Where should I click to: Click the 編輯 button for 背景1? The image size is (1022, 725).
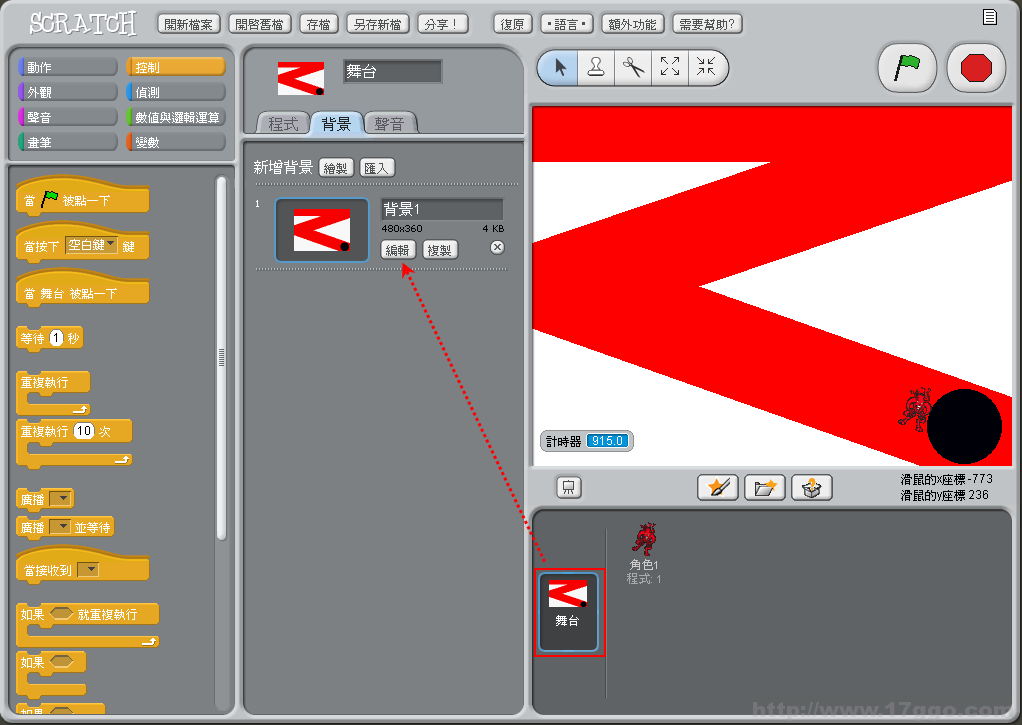398,250
